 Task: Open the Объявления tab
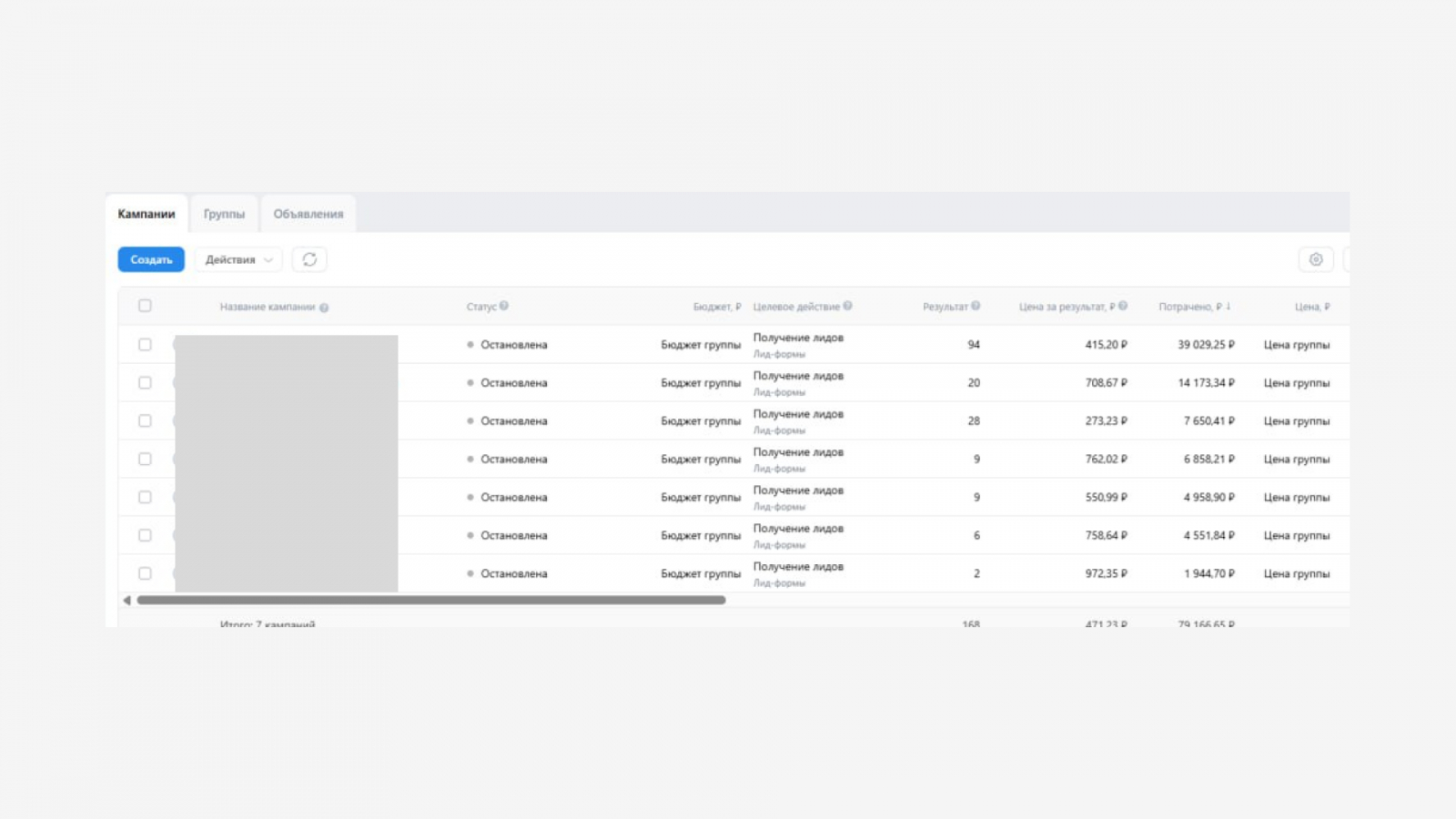coord(308,214)
